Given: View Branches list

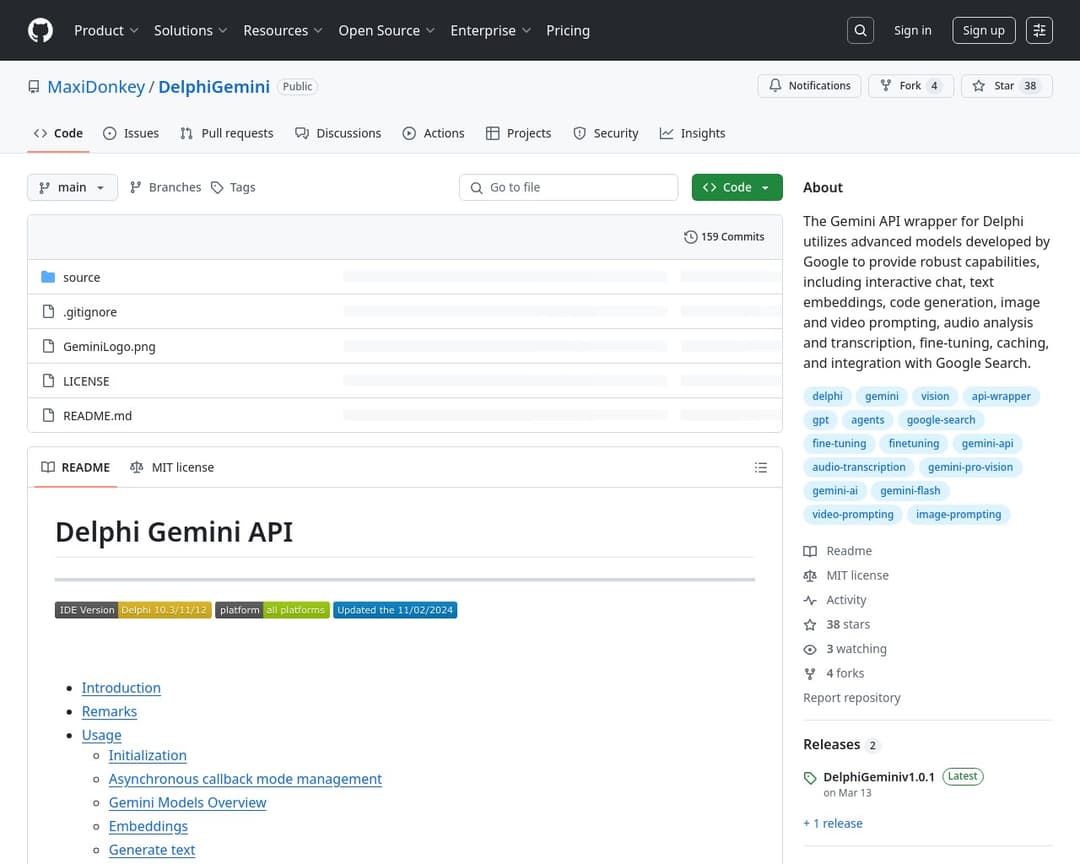Looking at the screenshot, I should pos(165,187).
